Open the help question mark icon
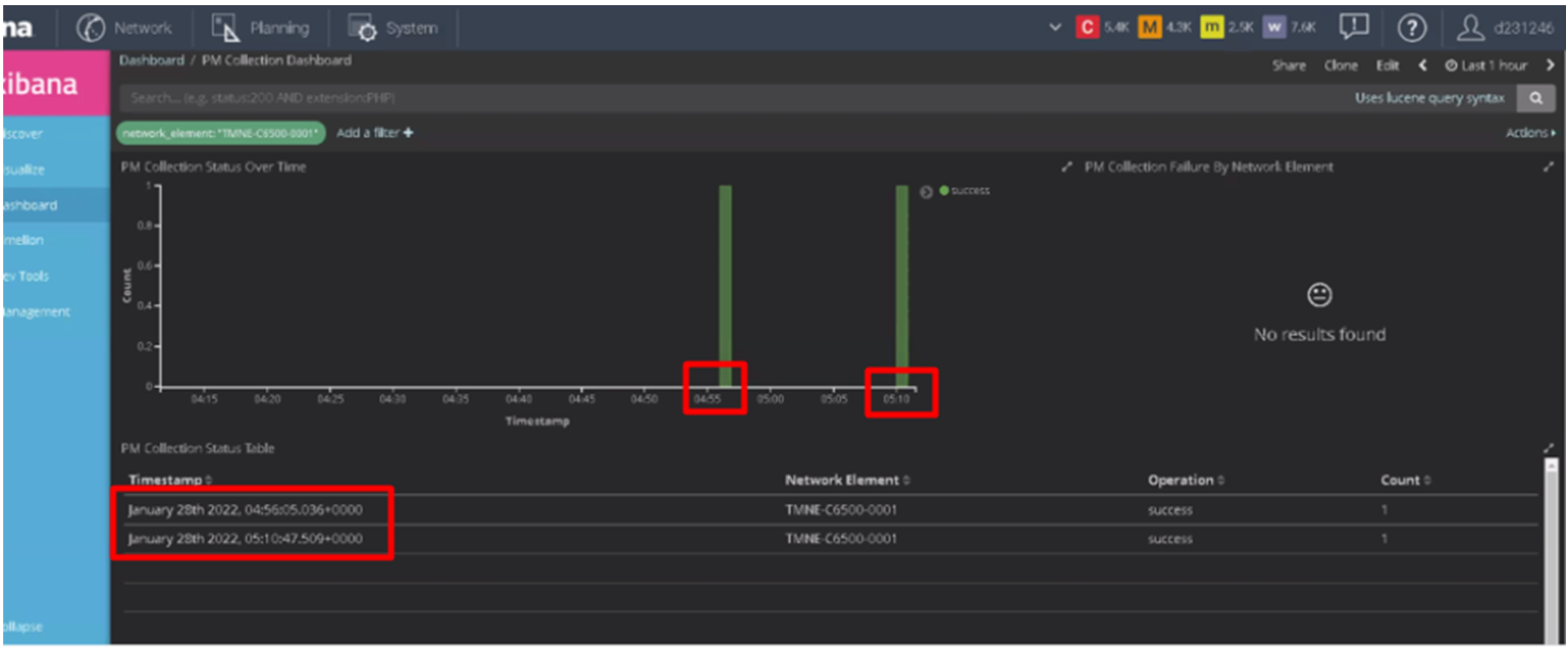 click(x=1411, y=28)
